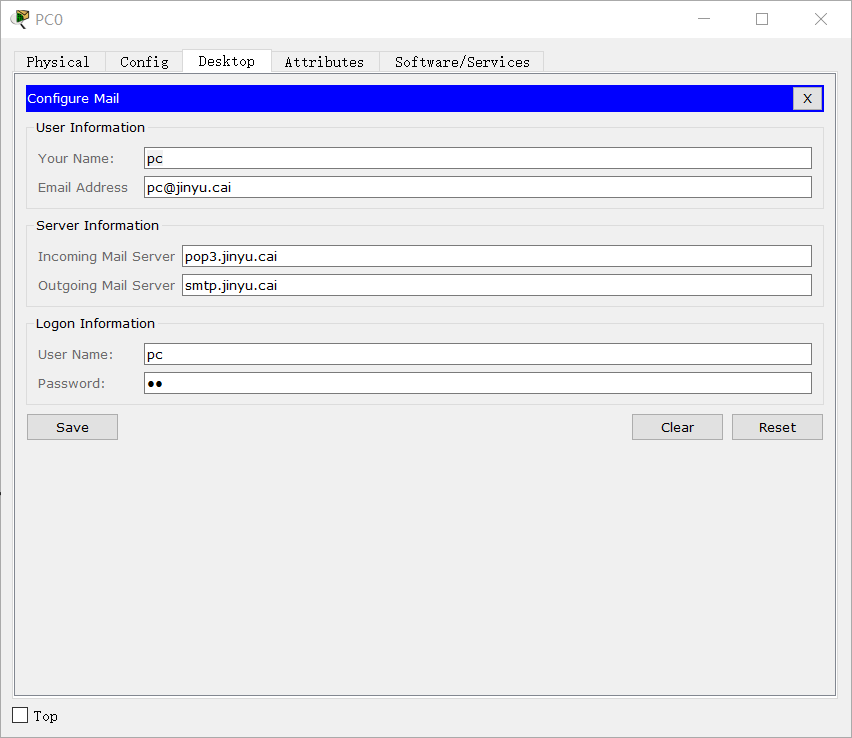Click the Configure Mail title text
This screenshot has width=852, height=738.
pyautogui.click(x=73, y=98)
